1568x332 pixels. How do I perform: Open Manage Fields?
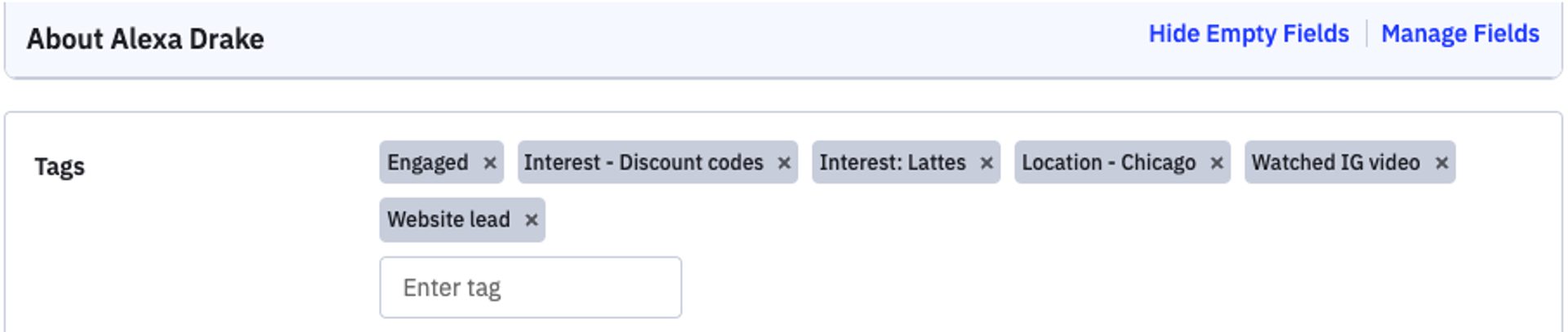(x=1459, y=34)
